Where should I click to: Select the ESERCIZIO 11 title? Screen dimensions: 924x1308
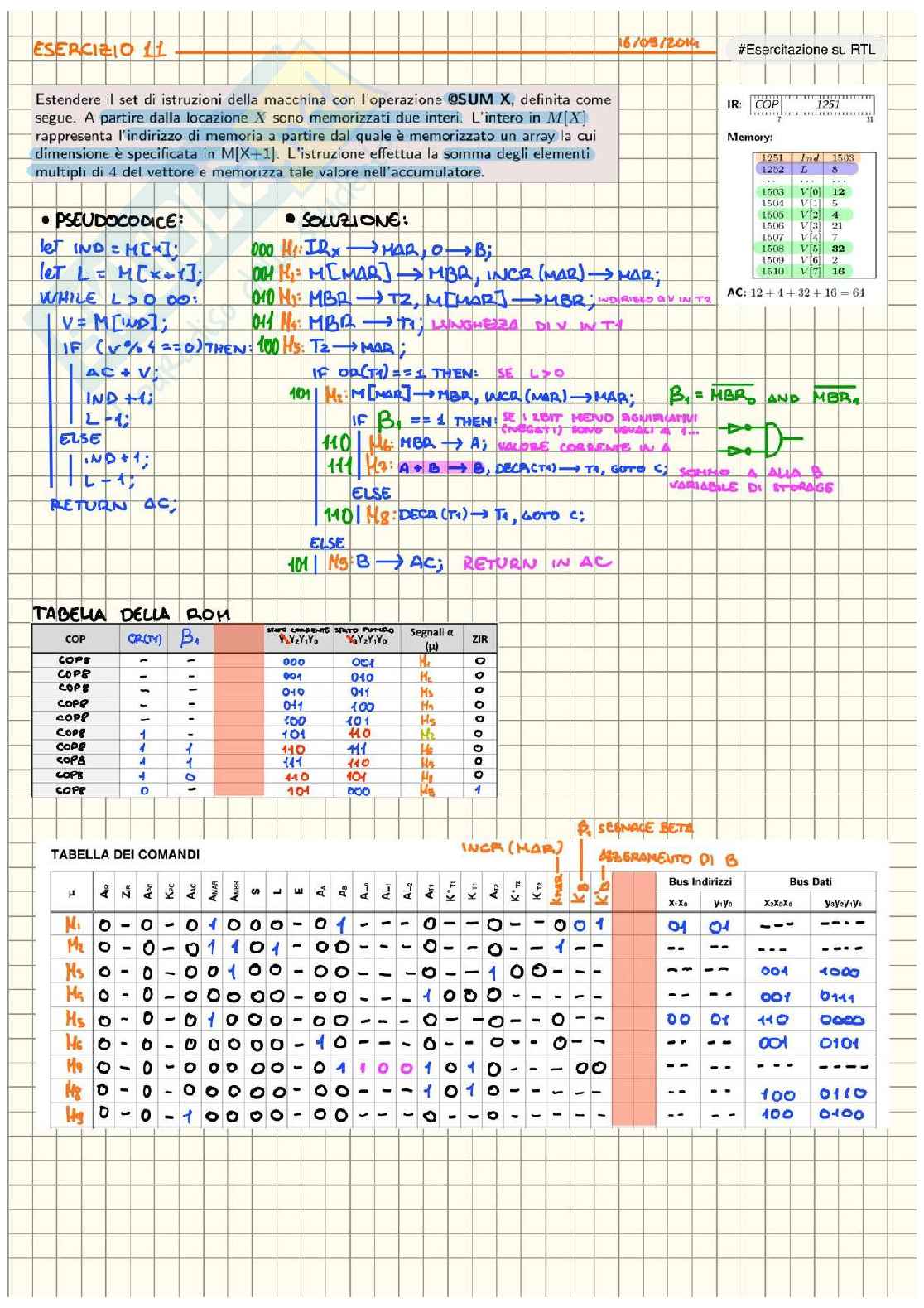pyautogui.click(x=99, y=50)
